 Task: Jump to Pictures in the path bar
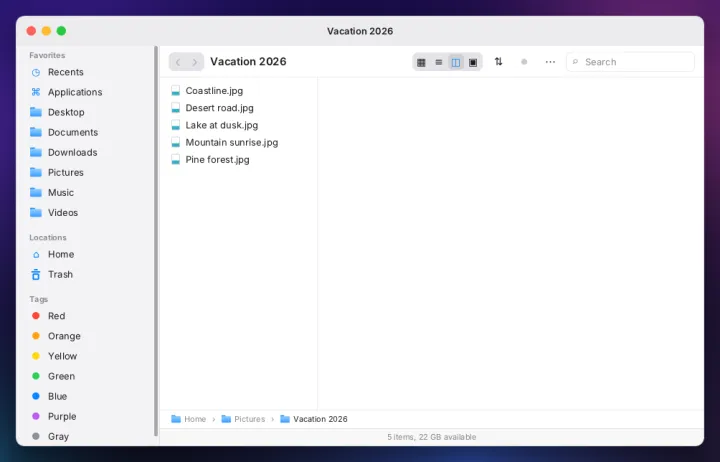click(x=243, y=419)
